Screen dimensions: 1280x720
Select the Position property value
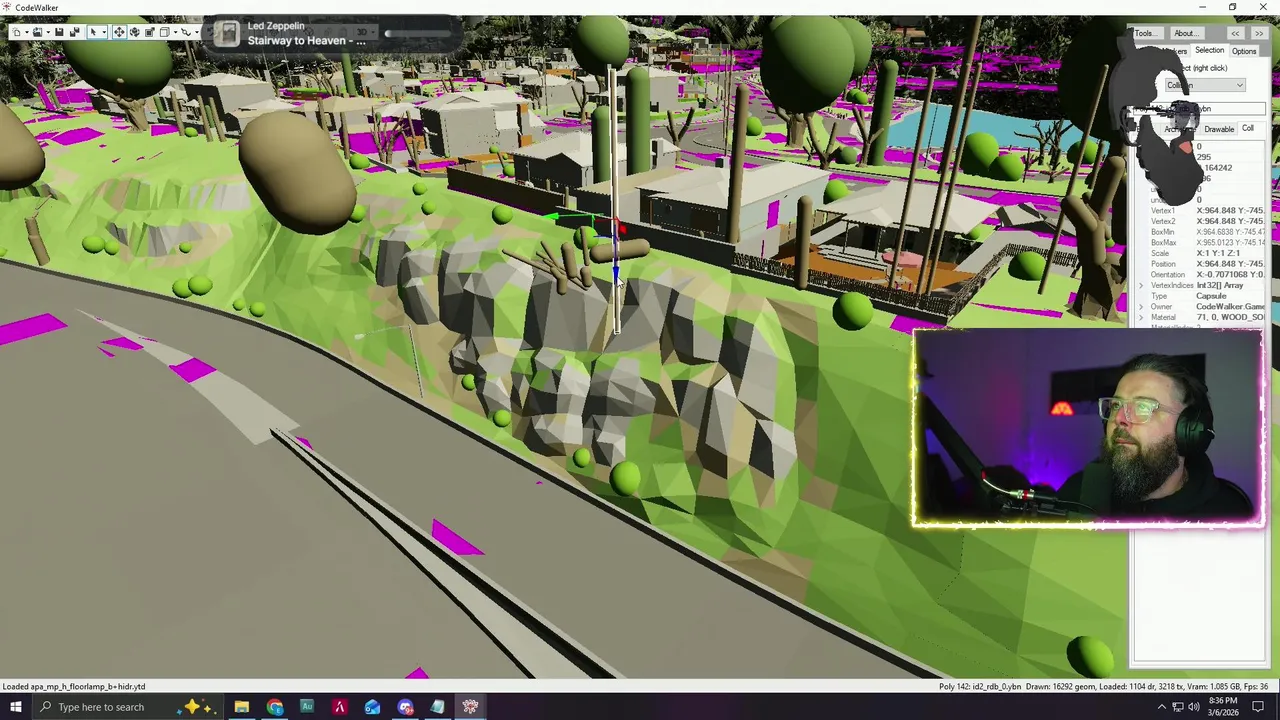click(x=1230, y=264)
